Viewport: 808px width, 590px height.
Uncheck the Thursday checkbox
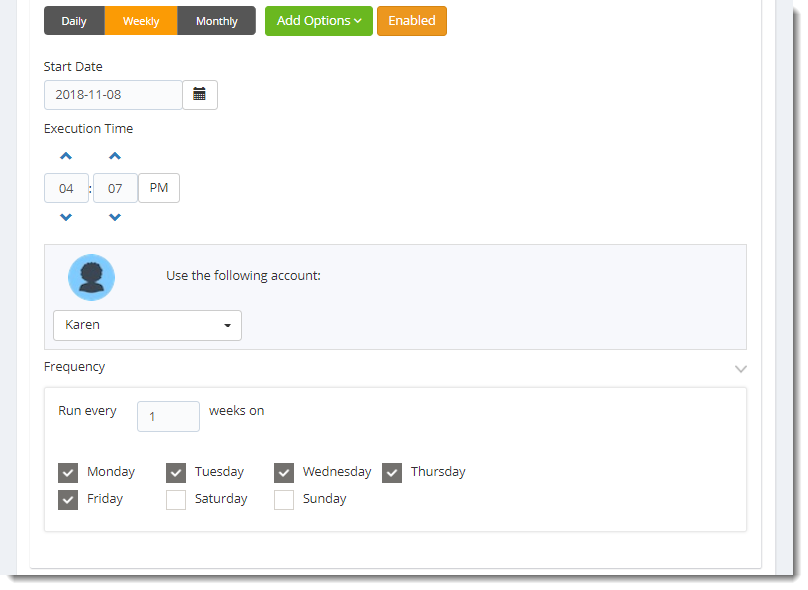click(392, 473)
